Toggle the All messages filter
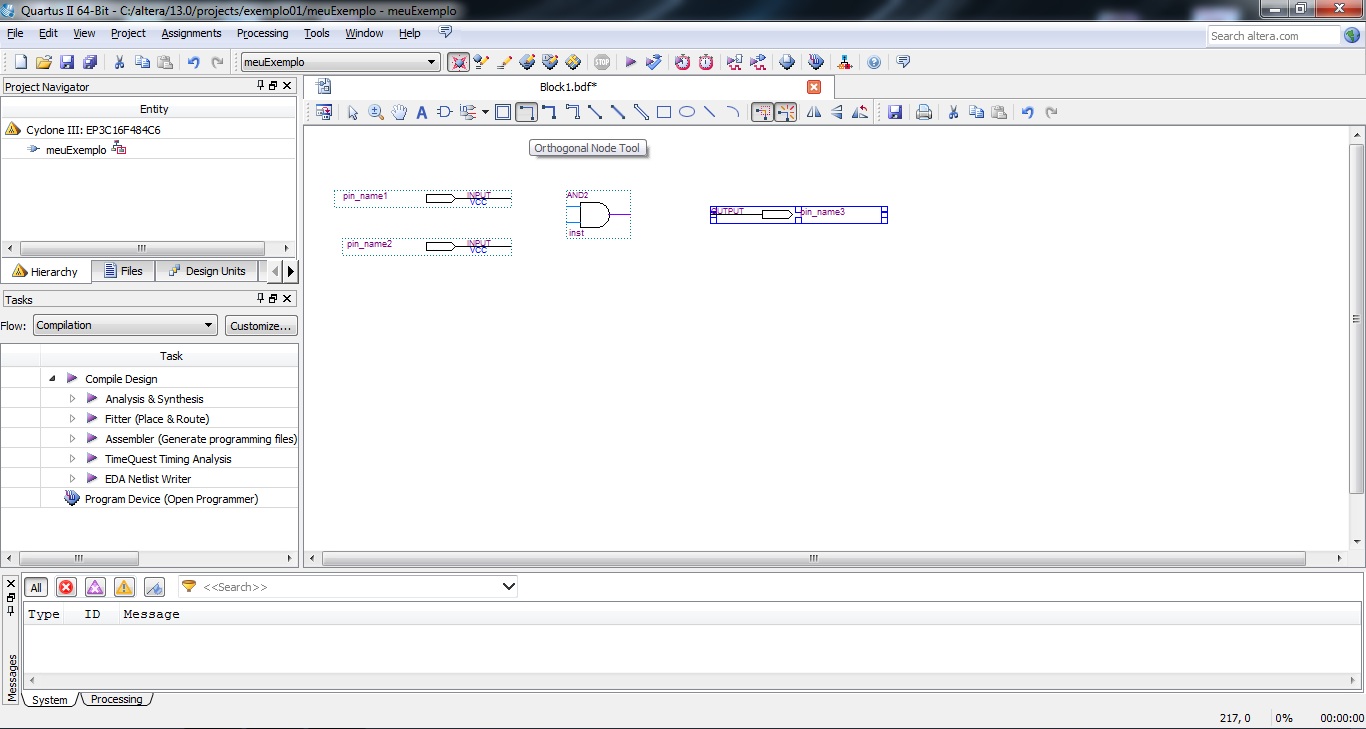The height and width of the screenshot is (729, 1366). click(x=36, y=587)
